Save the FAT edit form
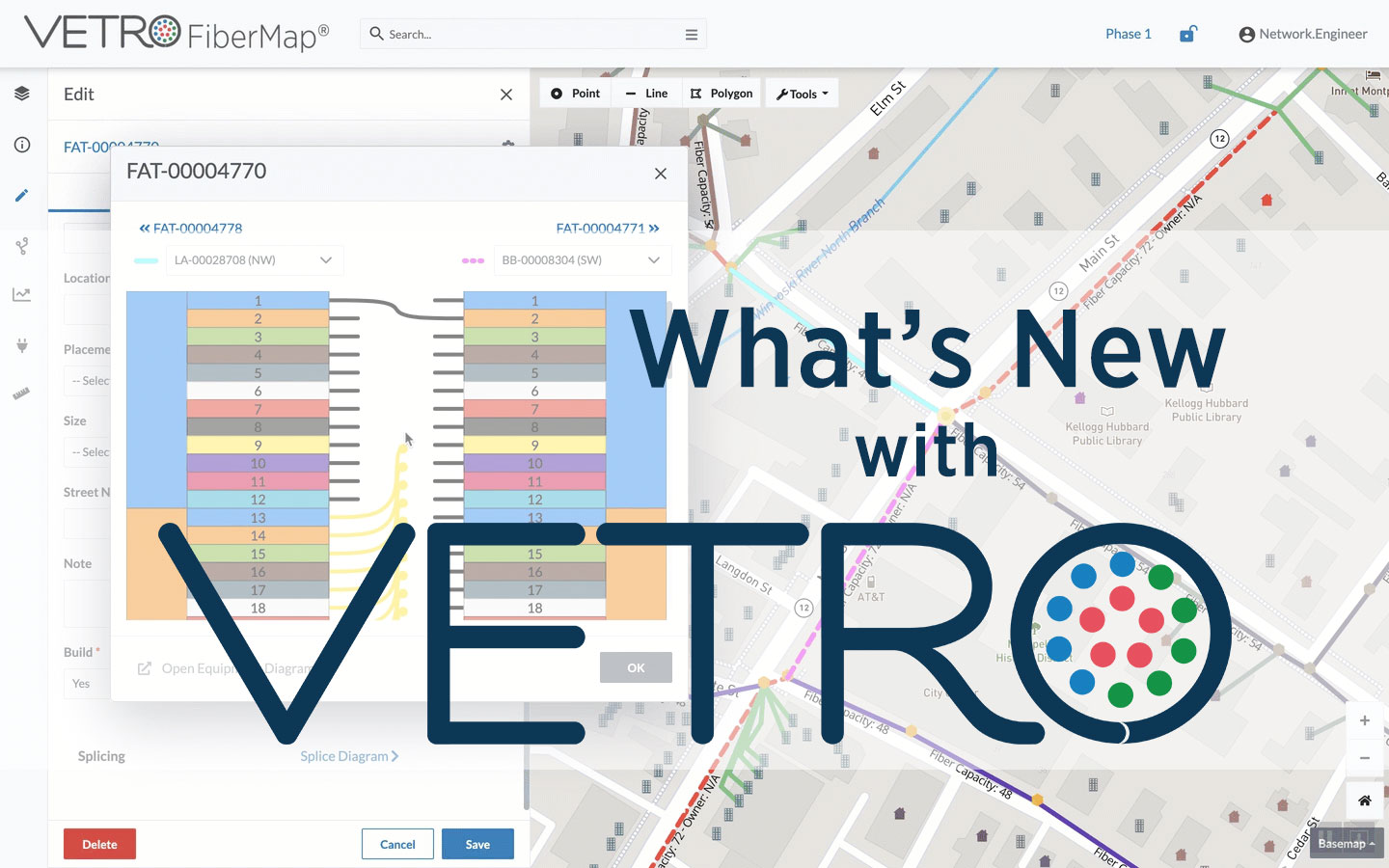 pyautogui.click(x=477, y=844)
